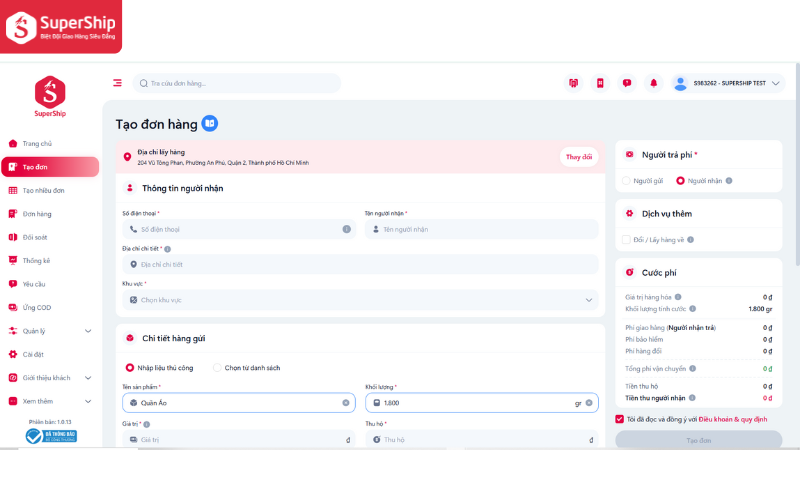The height and width of the screenshot is (500, 800).
Task: Open the SUPERSHIP TEST account dropdown
Action: click(728, 83)
